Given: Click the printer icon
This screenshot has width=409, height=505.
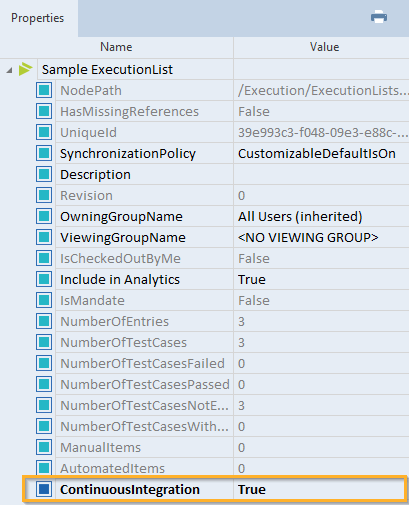Looking at the screenshot, I should coord(379,17).
